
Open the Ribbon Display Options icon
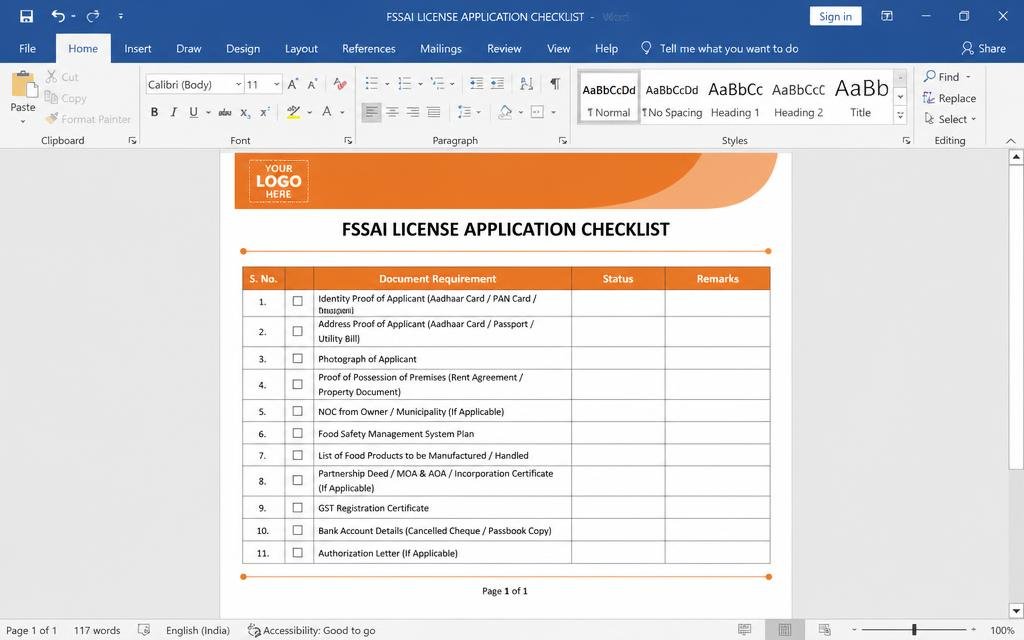click(x=887, y=16)
